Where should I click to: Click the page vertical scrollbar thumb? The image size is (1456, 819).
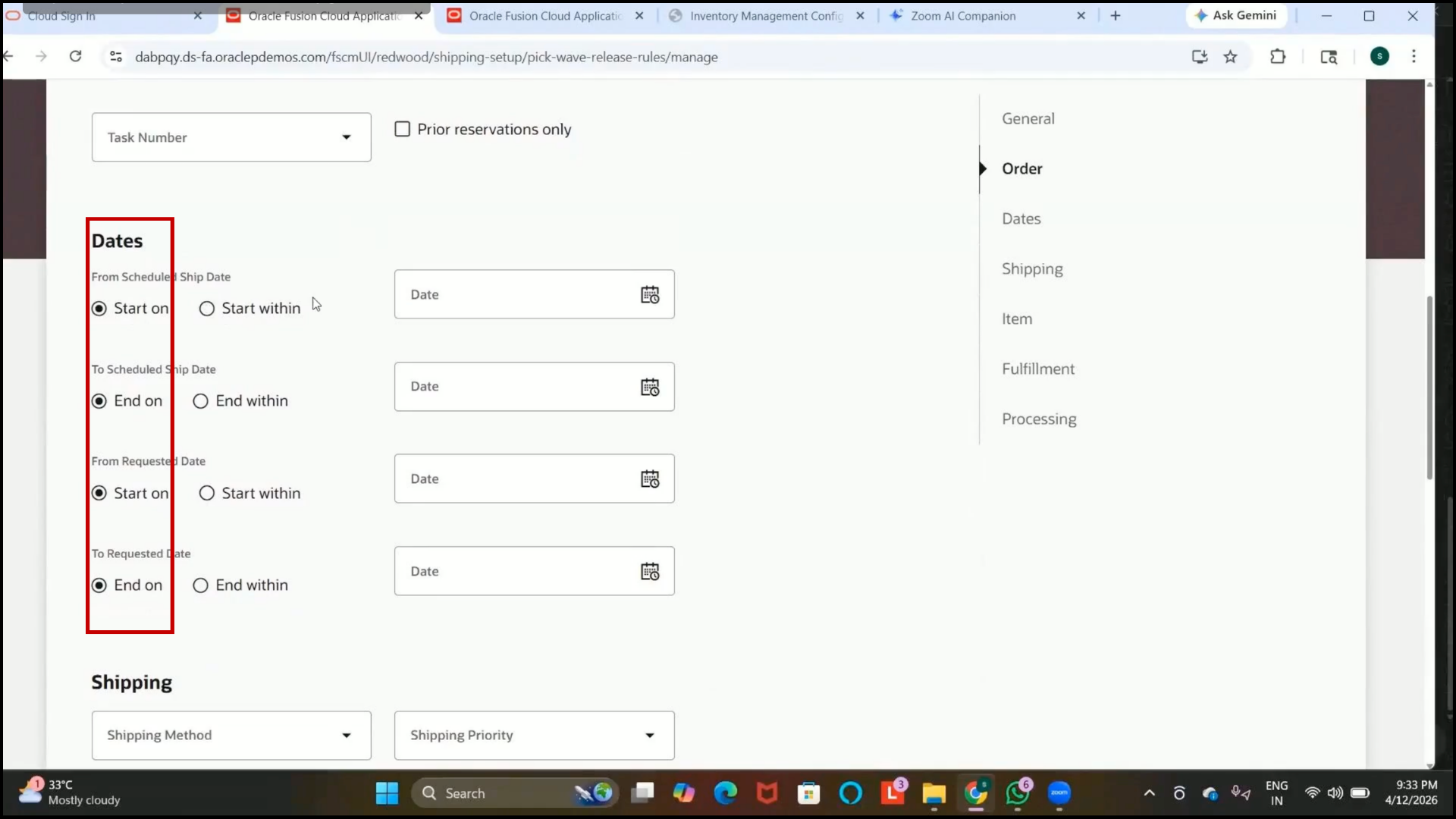(x=1430, y=387)
